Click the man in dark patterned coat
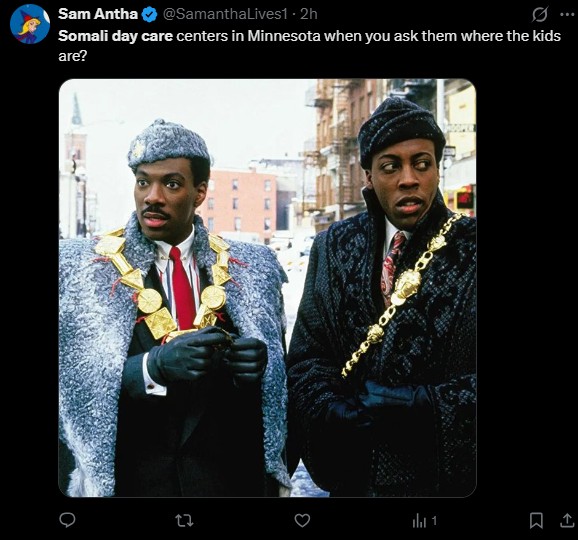Image resolution: width=578 pixels, height=540 pixels. coord(383,299)
